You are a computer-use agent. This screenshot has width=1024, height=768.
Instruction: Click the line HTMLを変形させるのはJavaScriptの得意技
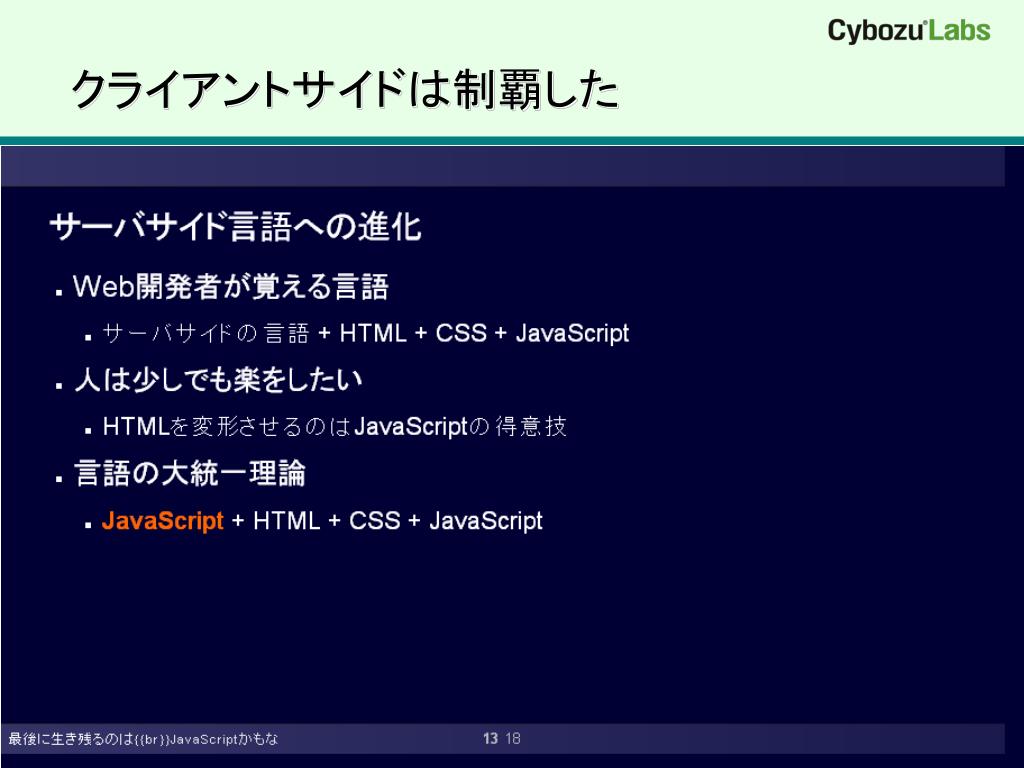(334, 426)
